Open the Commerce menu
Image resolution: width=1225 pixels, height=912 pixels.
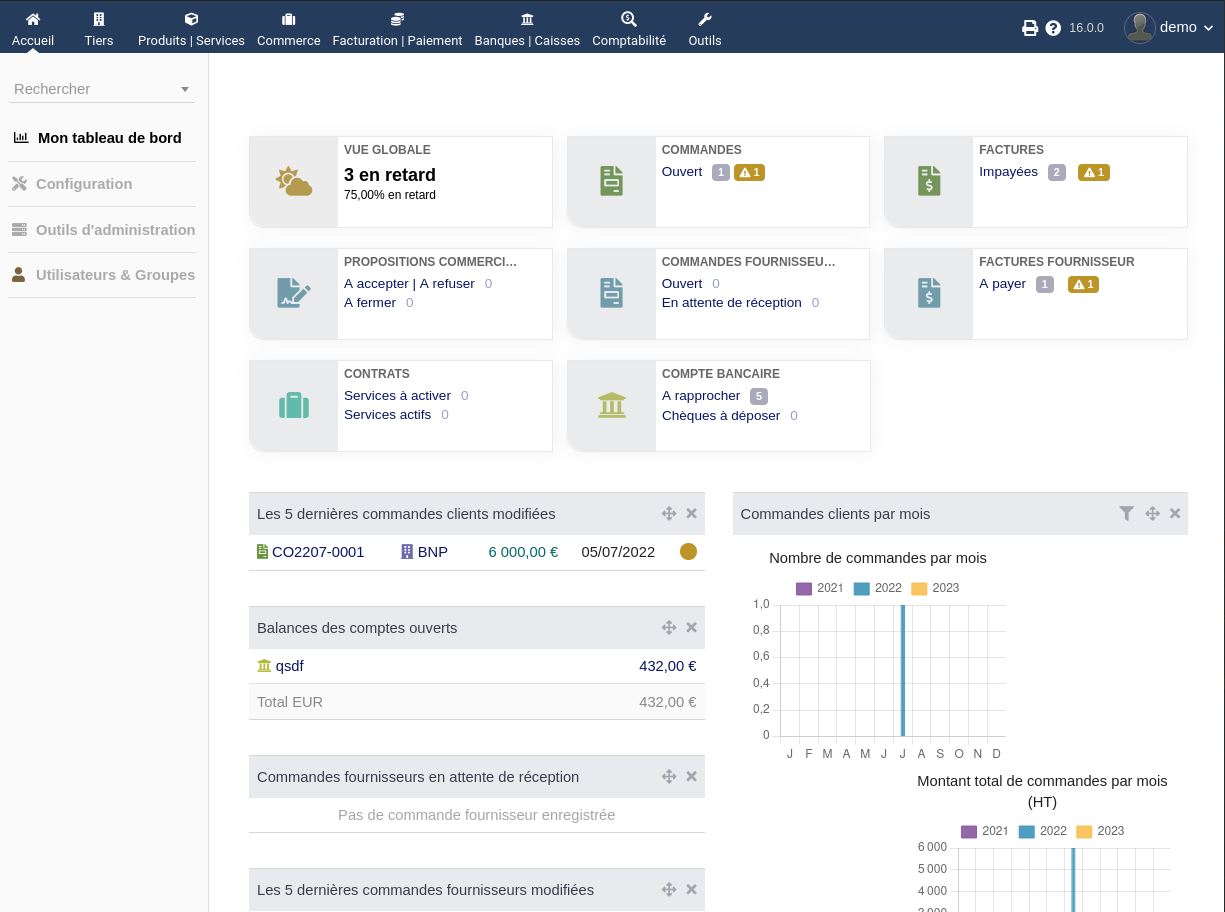click(x=288, y=29)
